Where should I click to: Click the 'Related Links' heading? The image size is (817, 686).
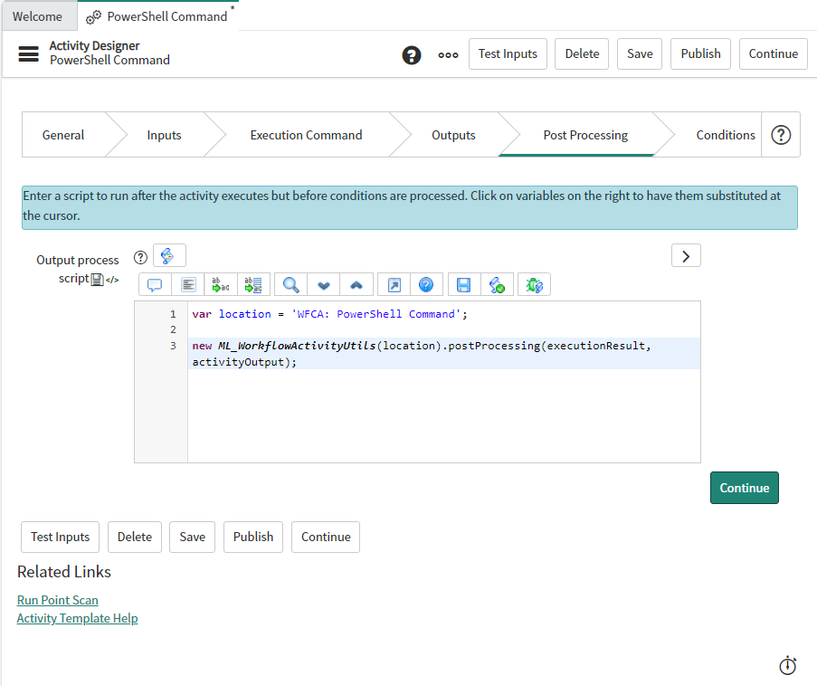pos(64,572)
